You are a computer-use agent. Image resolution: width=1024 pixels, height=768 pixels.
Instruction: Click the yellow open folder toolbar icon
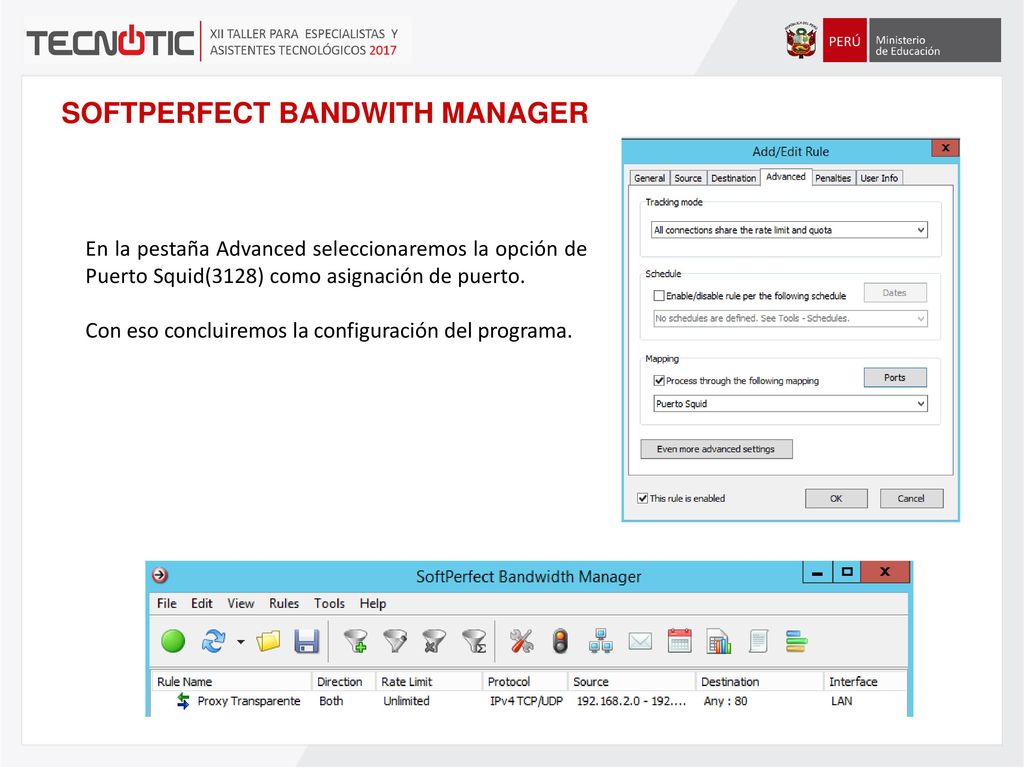268,641
